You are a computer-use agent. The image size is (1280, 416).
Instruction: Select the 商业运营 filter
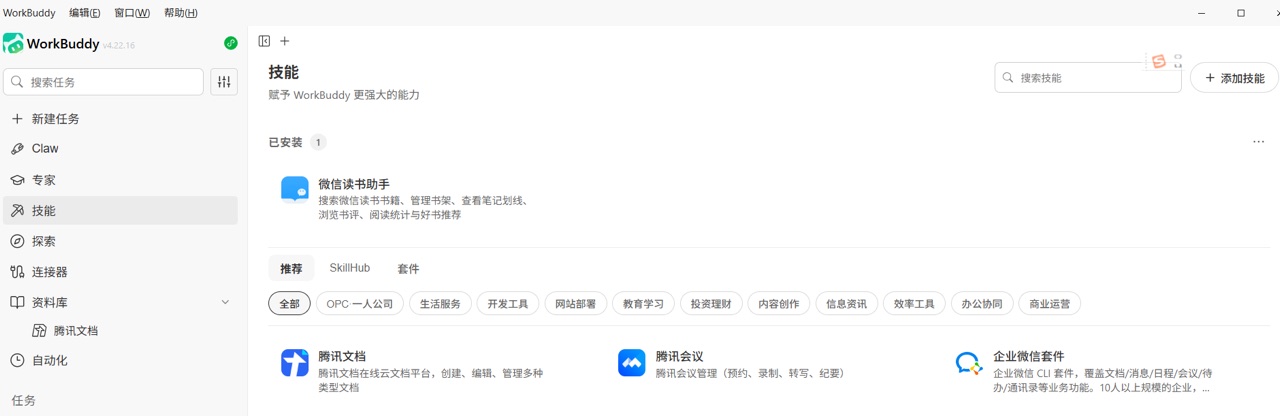point(1050,304)
